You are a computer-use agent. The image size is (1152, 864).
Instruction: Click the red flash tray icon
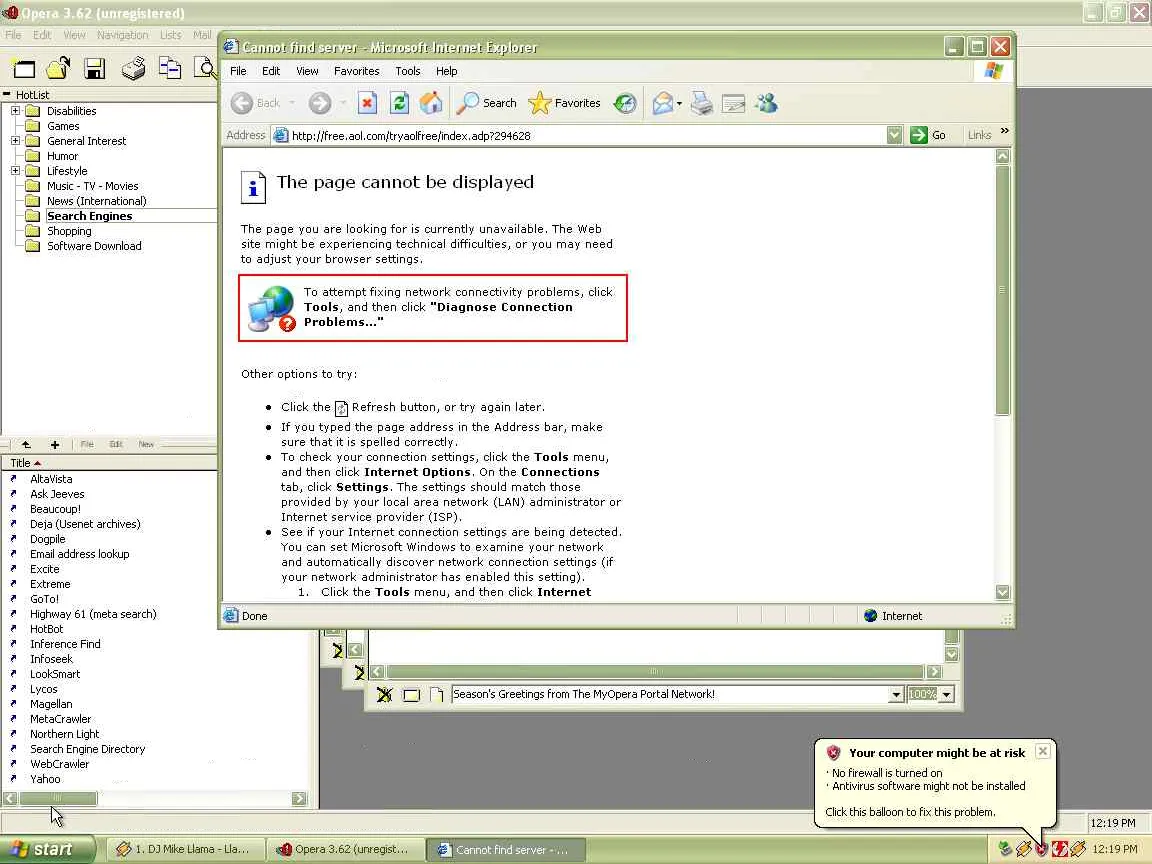1059,849
